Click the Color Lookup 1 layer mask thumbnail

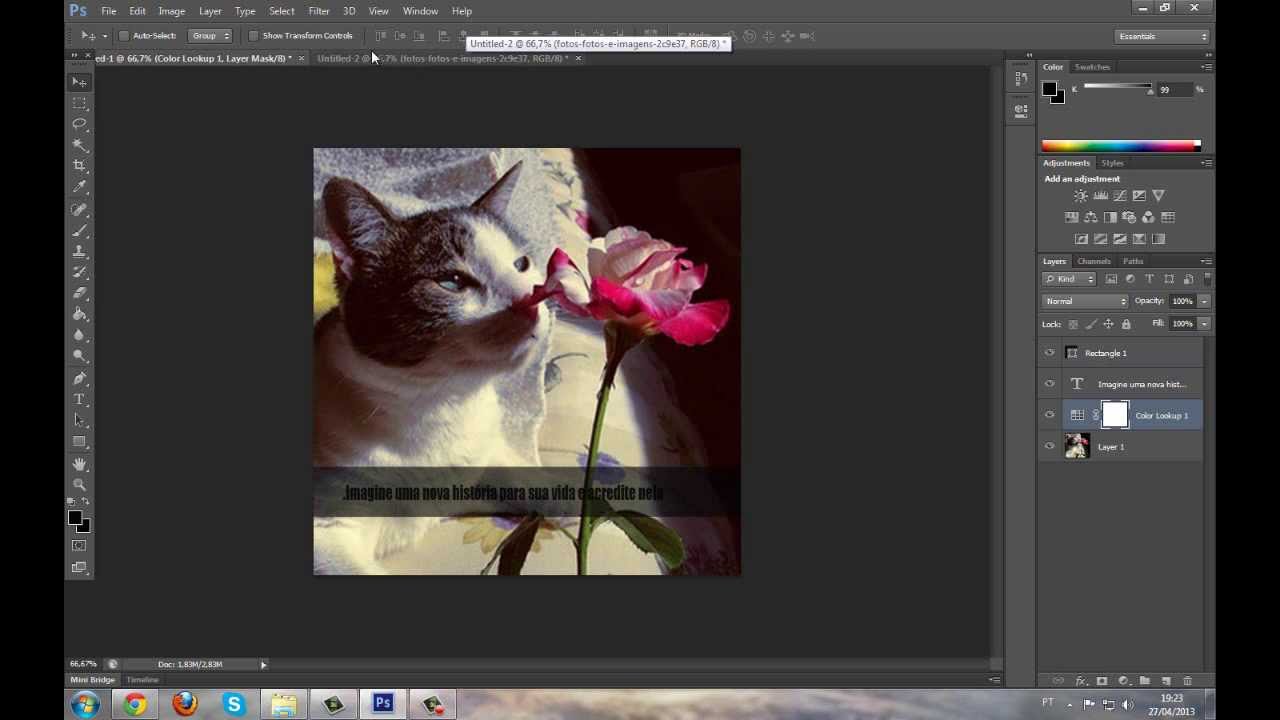(1115, 415)
